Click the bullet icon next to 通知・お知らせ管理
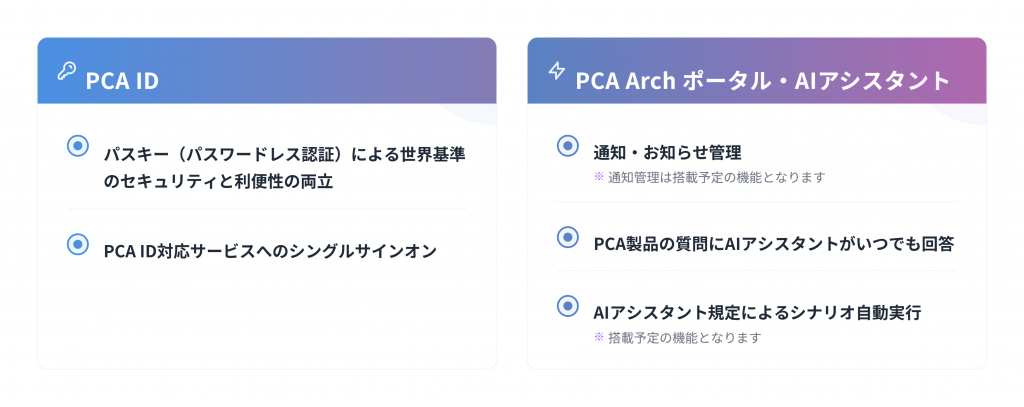 (x=567, y=146)
